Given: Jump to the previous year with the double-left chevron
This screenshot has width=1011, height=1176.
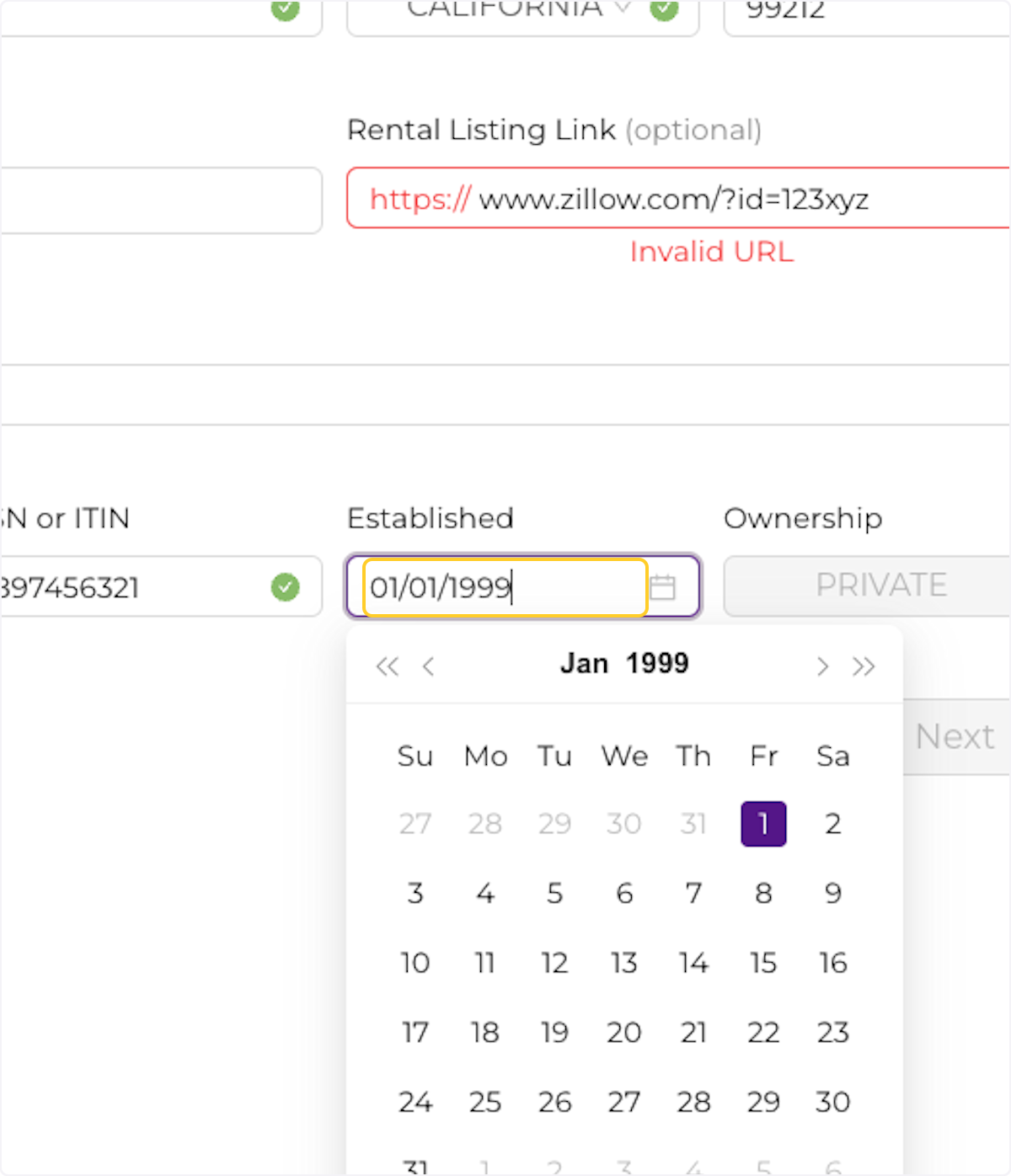Looking at the screenshot, I should [x=388, y=666].
